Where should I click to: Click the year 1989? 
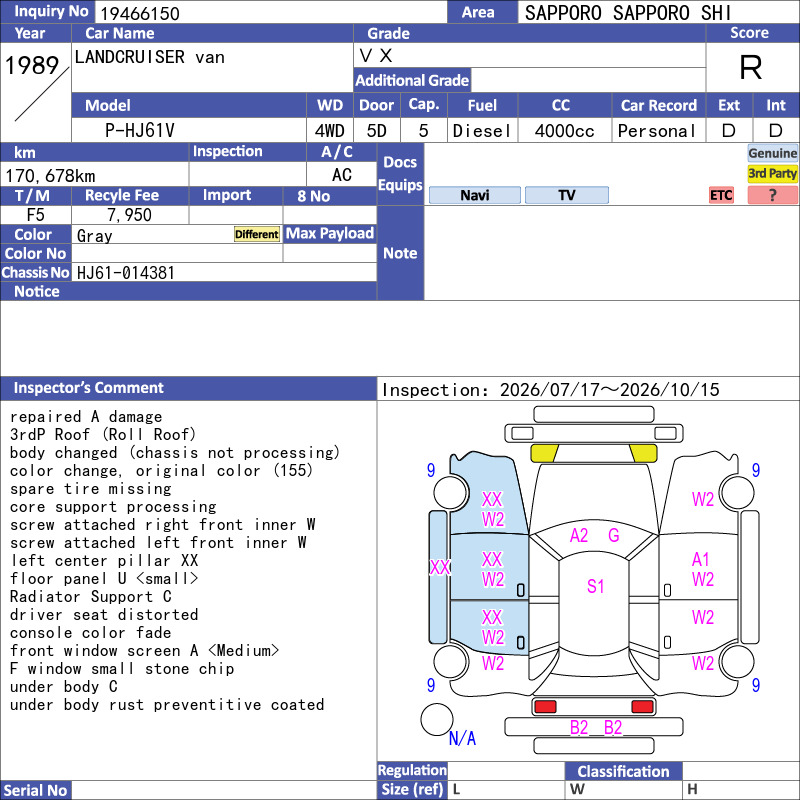32,65
